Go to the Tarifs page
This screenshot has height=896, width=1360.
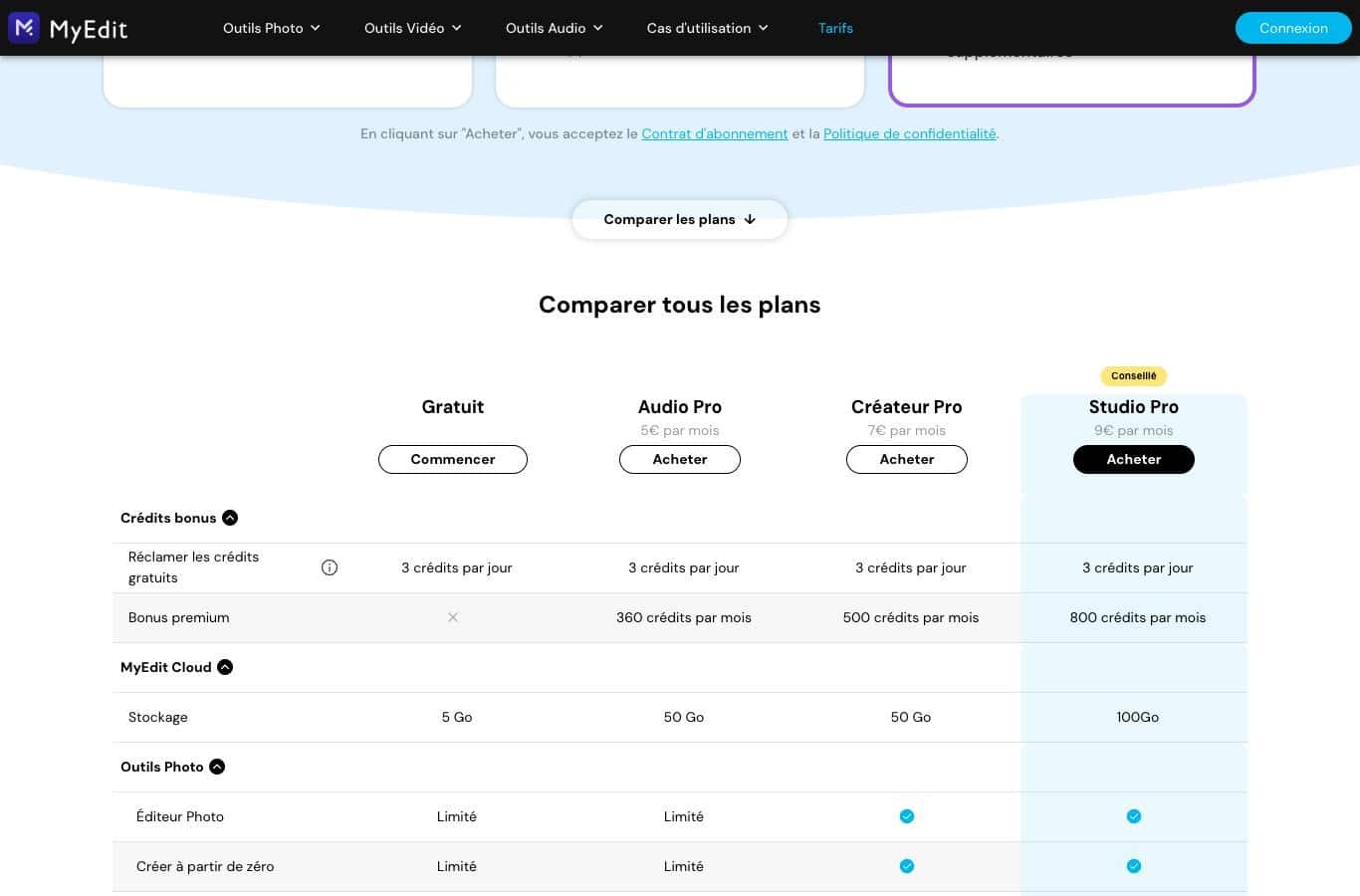click(835, 28)
